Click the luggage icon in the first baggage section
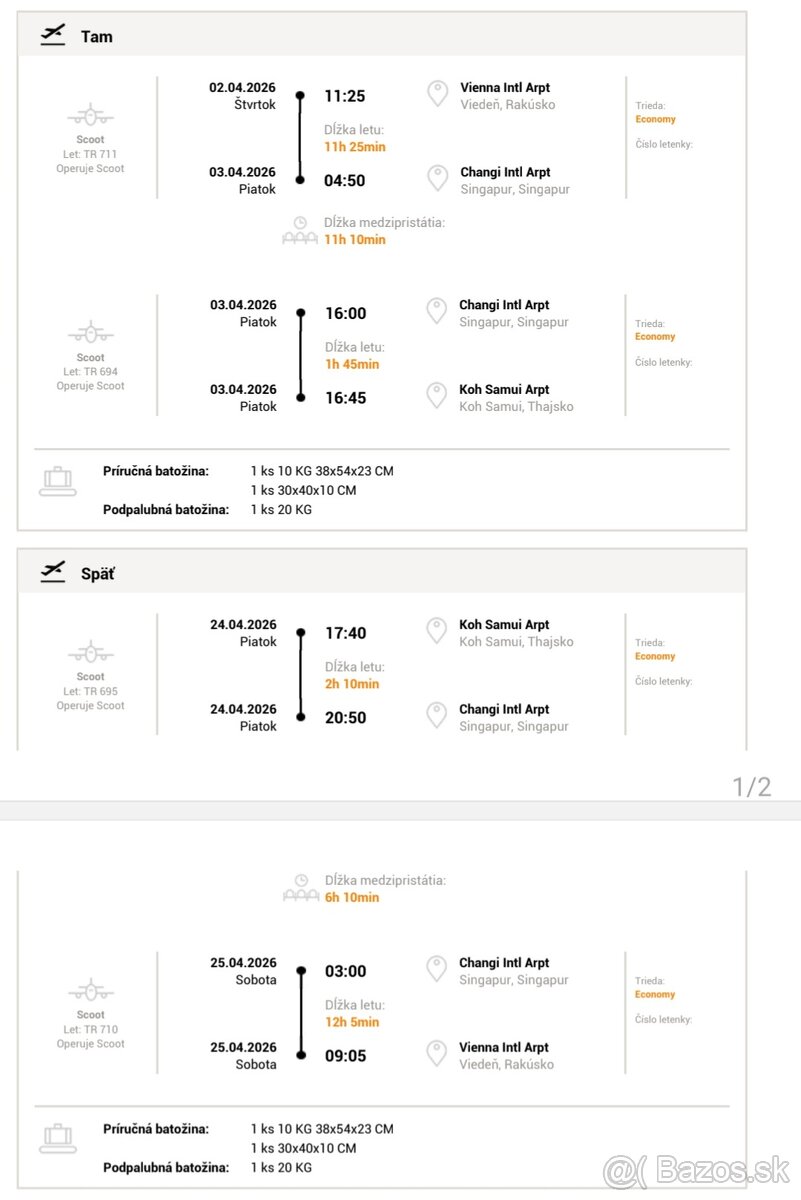Screen dimensions: 801x1200 [58, 481]
